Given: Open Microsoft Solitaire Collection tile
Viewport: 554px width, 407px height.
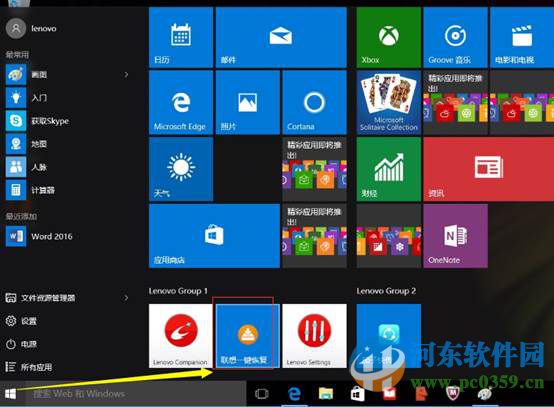Looking at the screenshot, I should pos(389,102).
